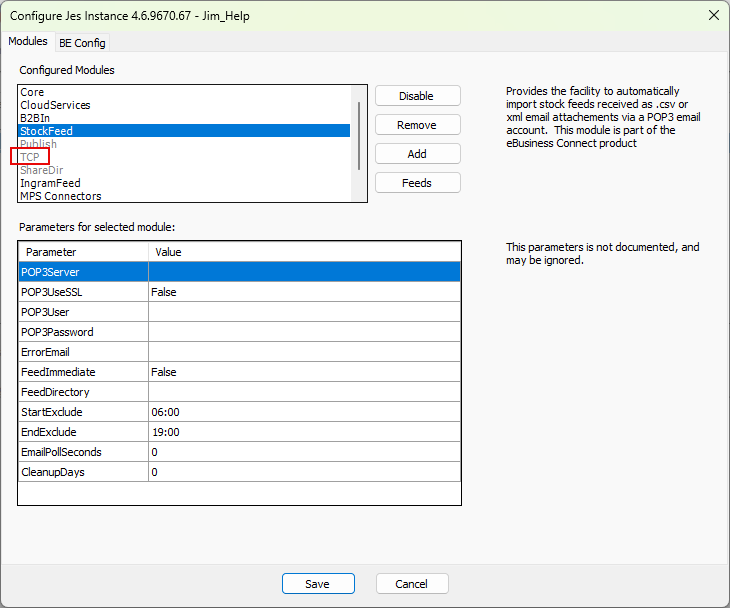
Task: Select the POP3UseSSL parameter
Action: point(84,292)
